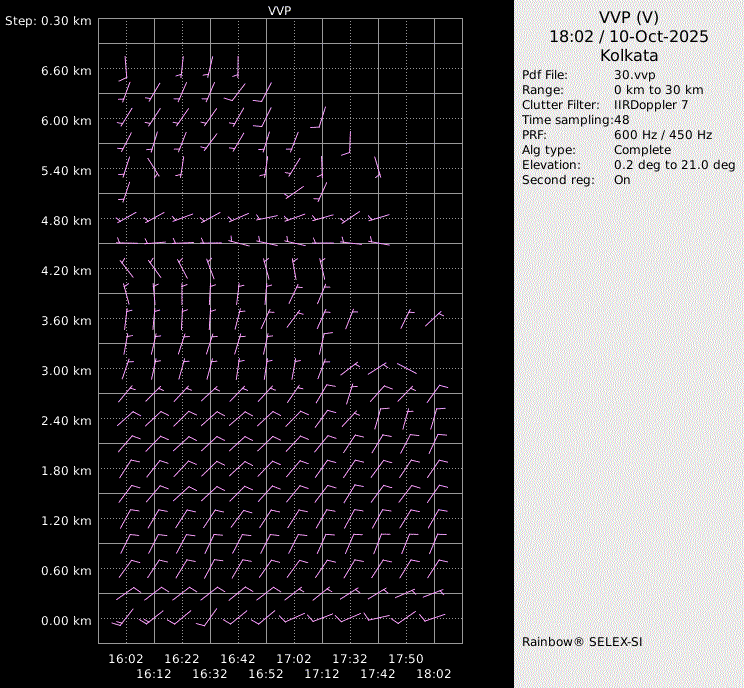Click the Pdf File value '30.vvp'
The image size is (744, 688).
tap(634, 75)
